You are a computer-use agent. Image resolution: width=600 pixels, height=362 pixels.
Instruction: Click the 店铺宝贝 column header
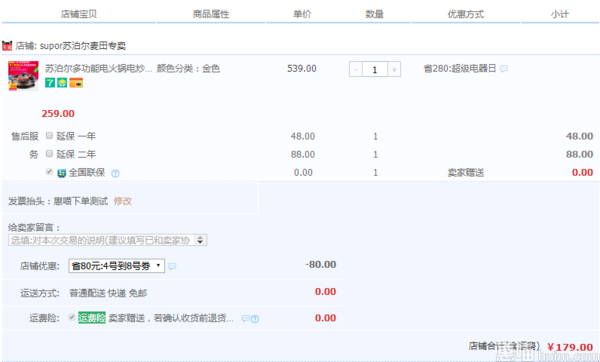pyautogui.click(x=79, y=14)
